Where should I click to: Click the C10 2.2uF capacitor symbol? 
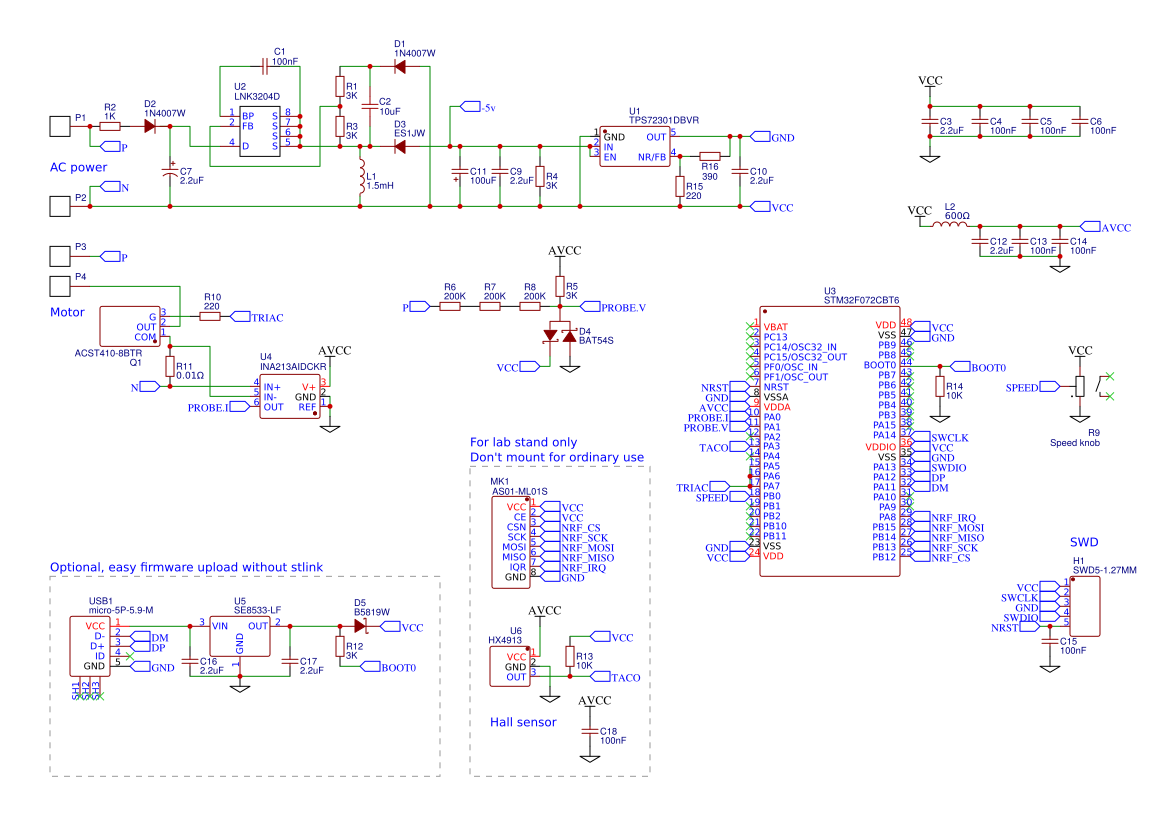(740, 172)
